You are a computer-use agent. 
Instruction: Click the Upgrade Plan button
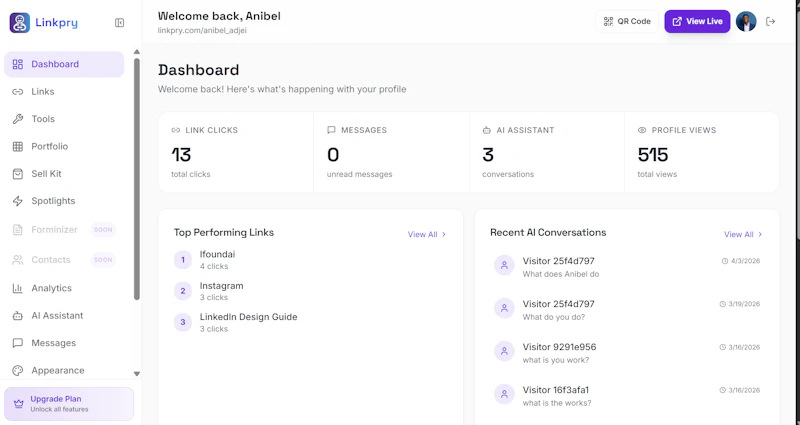pos(69,404)
